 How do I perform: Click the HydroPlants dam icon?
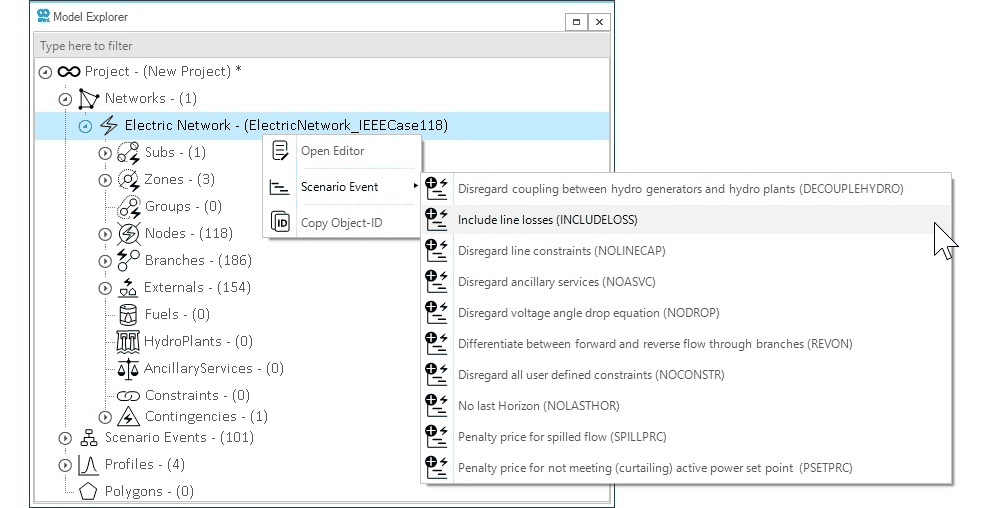pyautogui.click(x=129, y=342)
